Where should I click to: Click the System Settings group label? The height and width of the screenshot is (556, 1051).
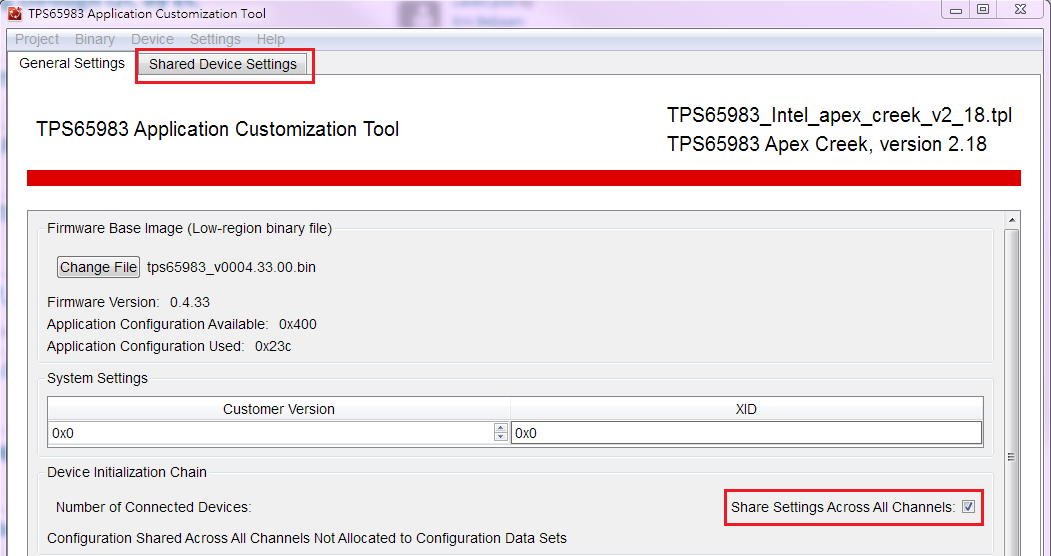click(x=97, y=378)
